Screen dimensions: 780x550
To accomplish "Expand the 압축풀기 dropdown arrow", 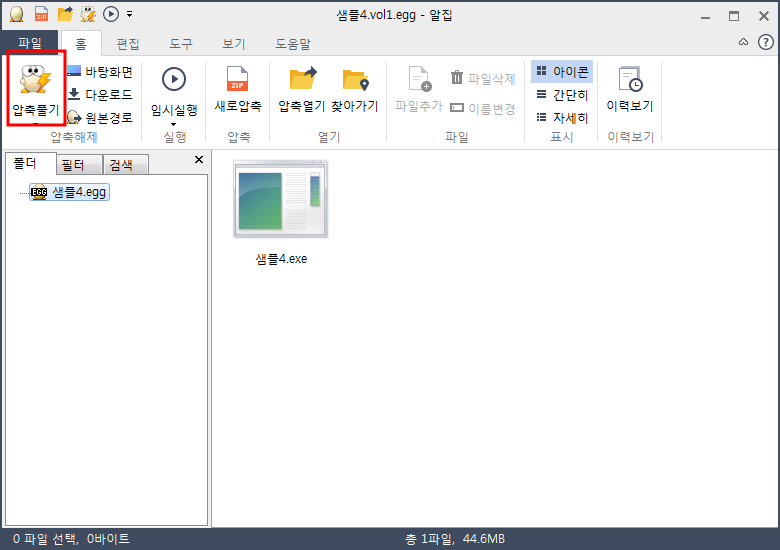I will [35, 122].
